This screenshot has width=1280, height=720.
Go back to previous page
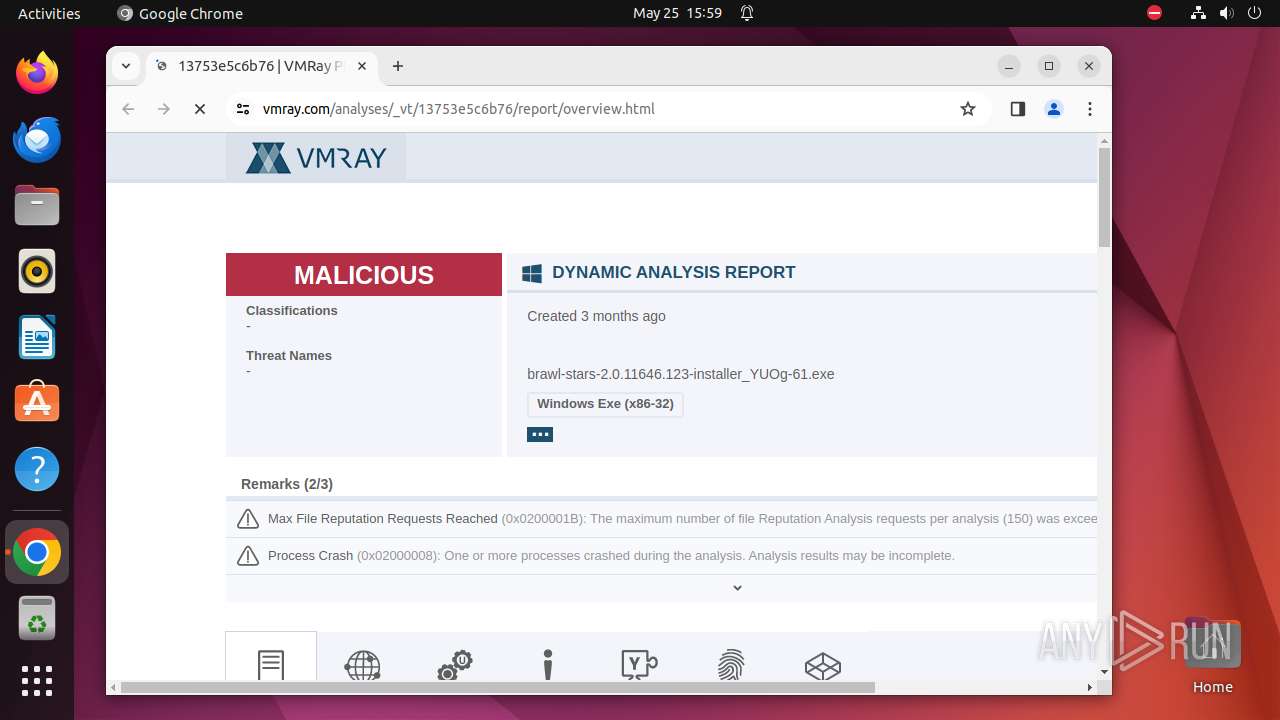(x=128, y=109)
